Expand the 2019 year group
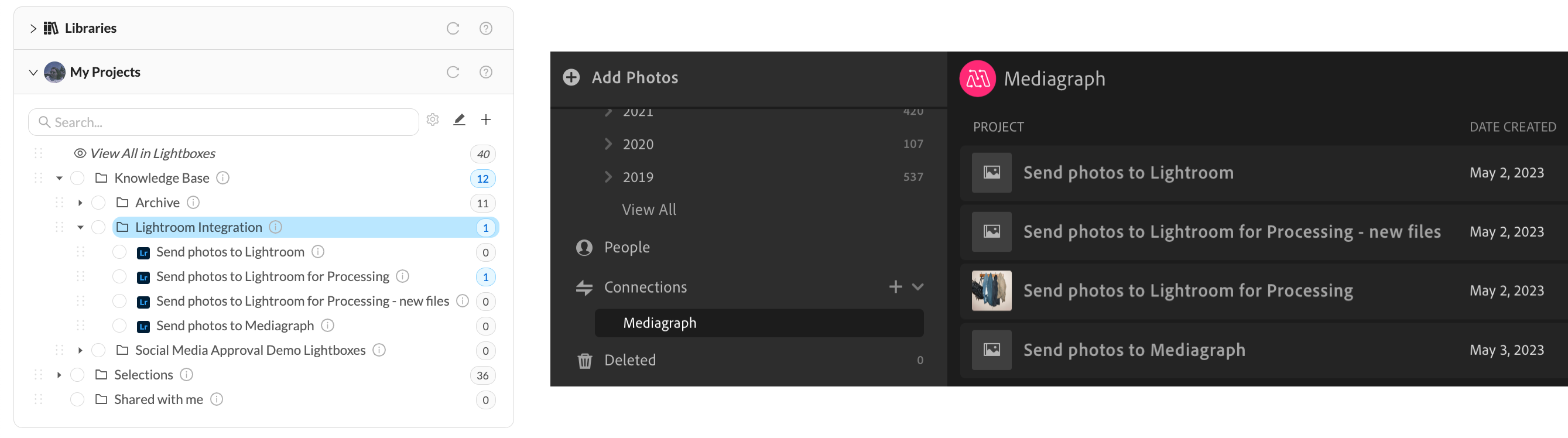This screenshot has width=1568, height=438. click(608, 176)
